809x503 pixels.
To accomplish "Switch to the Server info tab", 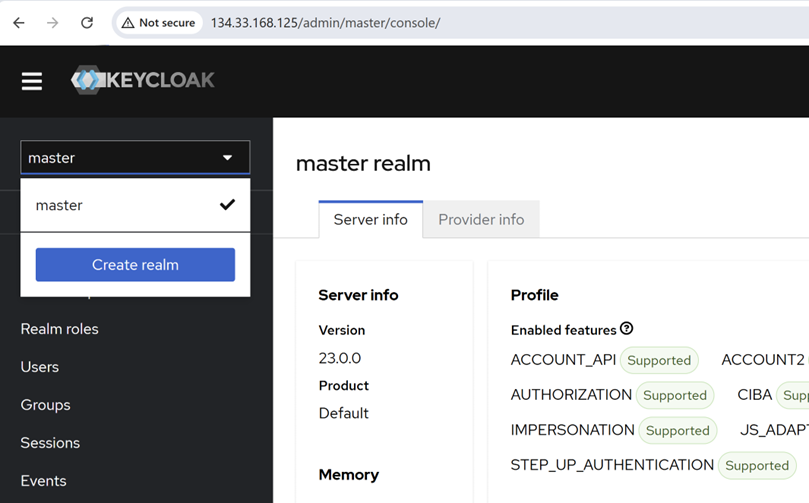I will 370,220.
